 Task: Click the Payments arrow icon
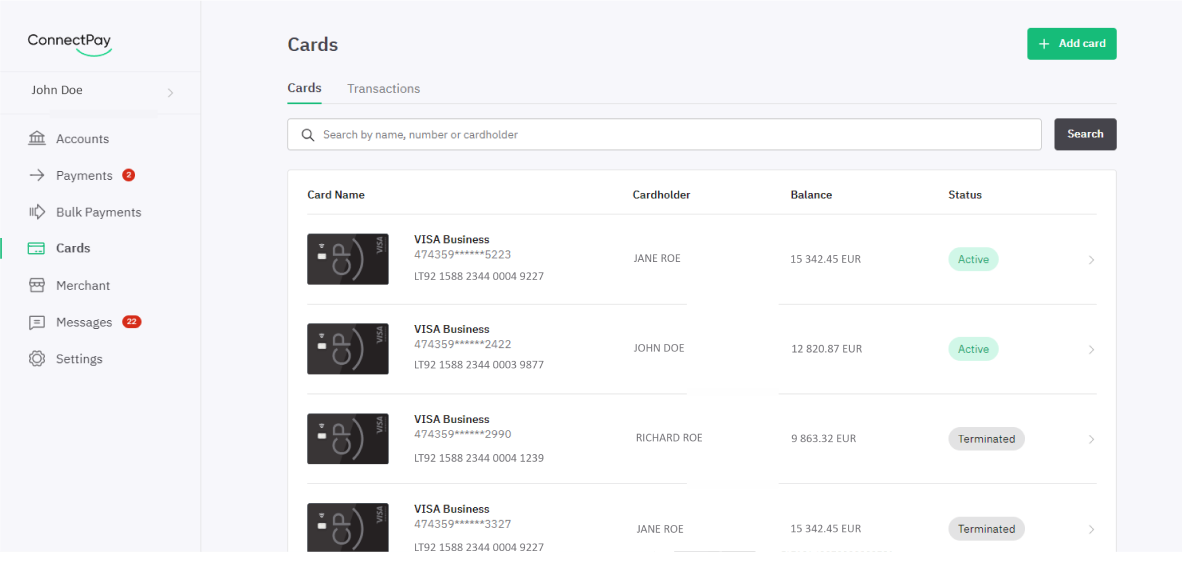36,176
